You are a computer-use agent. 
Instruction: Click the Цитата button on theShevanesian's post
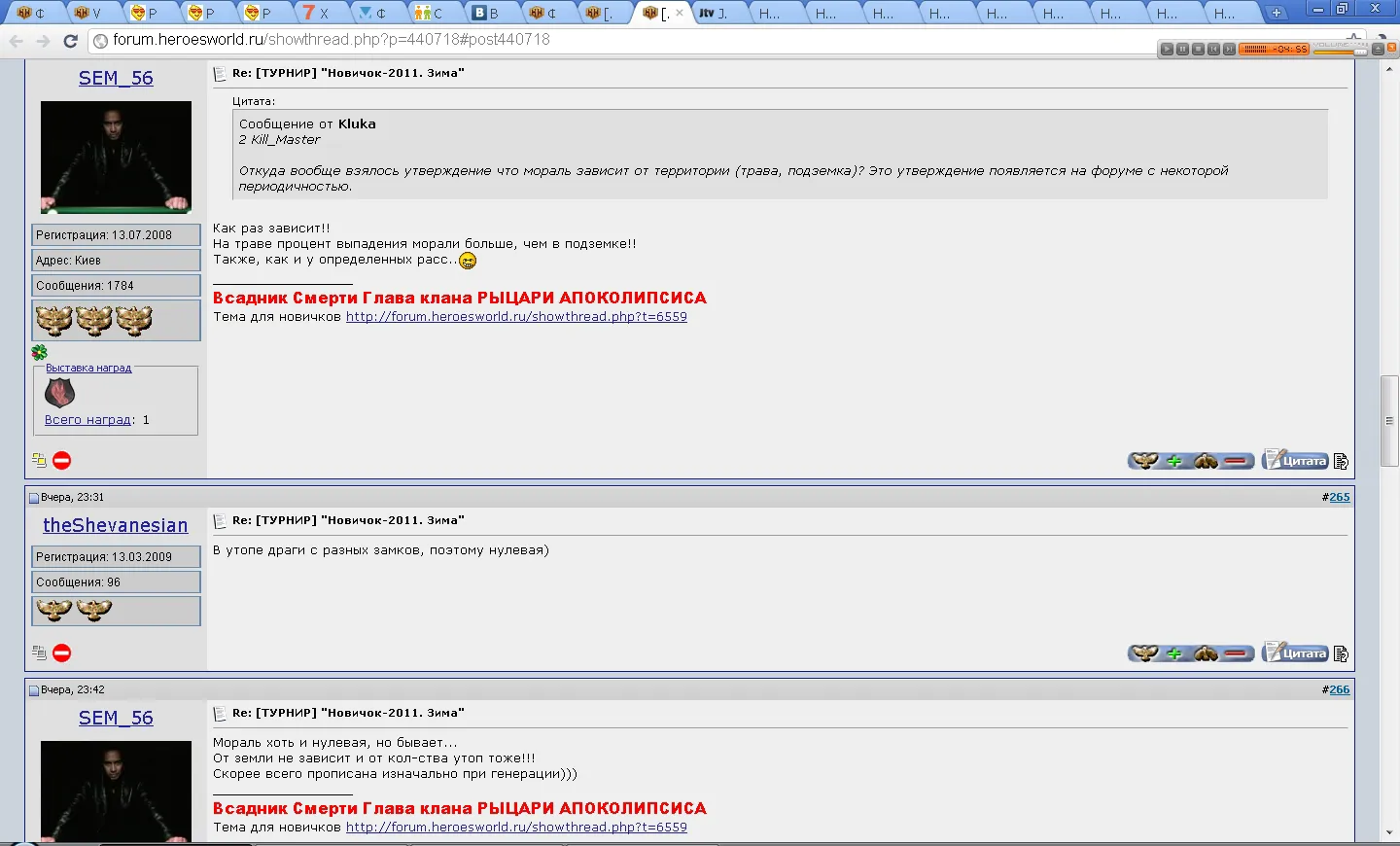tap(1295, 652)
